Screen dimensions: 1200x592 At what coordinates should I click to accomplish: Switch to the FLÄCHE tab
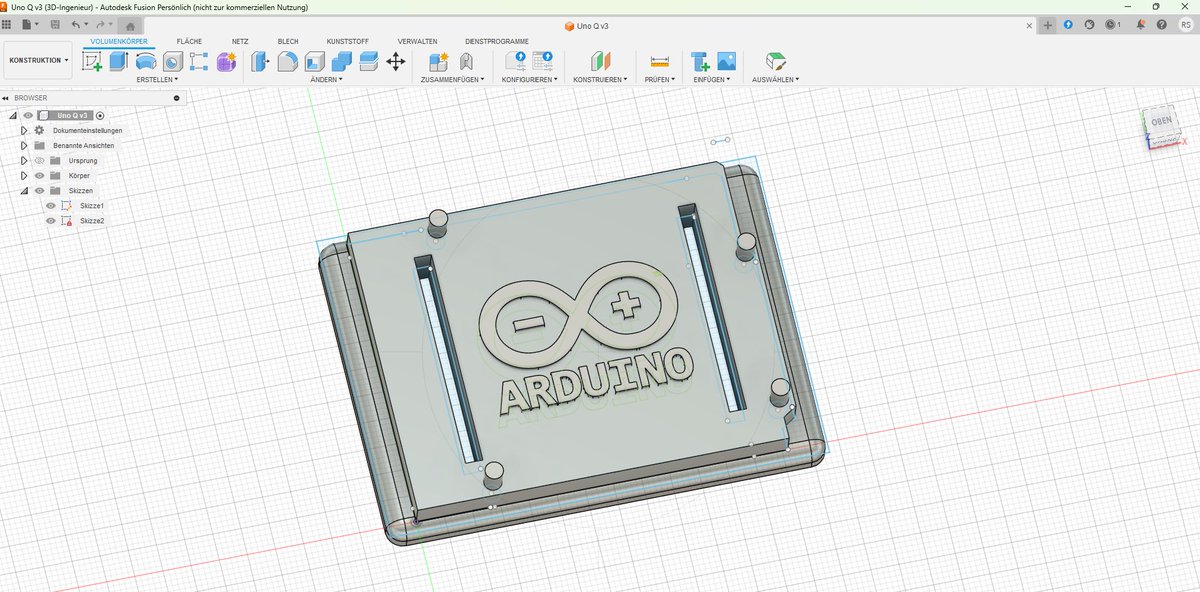click(188, 41)
